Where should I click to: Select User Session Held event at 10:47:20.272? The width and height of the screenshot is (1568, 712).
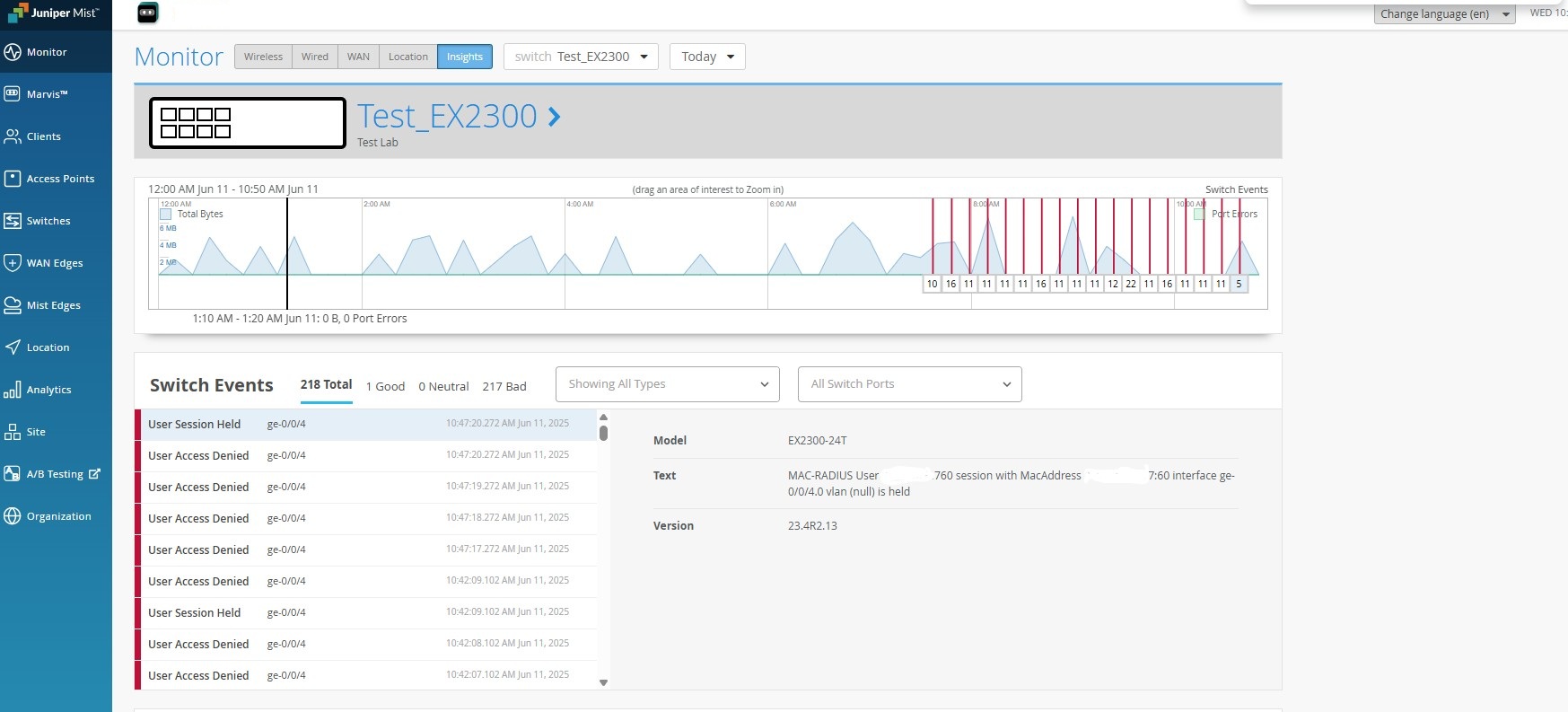(x=366, y=425)
